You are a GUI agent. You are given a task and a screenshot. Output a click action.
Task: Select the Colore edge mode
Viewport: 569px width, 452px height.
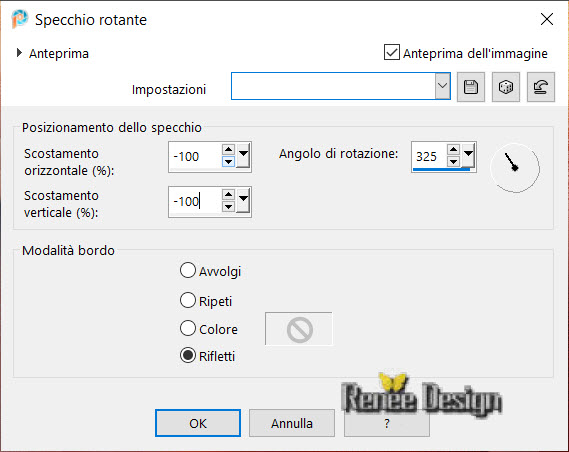click(188, 328)
